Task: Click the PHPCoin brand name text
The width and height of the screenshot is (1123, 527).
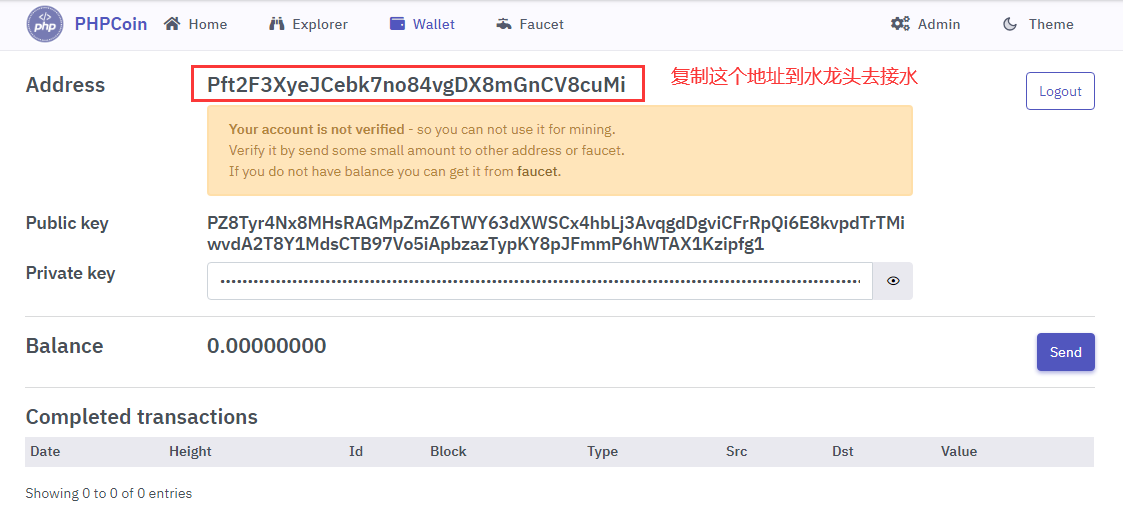Action: pyautogui.click(x=110, y=24)
